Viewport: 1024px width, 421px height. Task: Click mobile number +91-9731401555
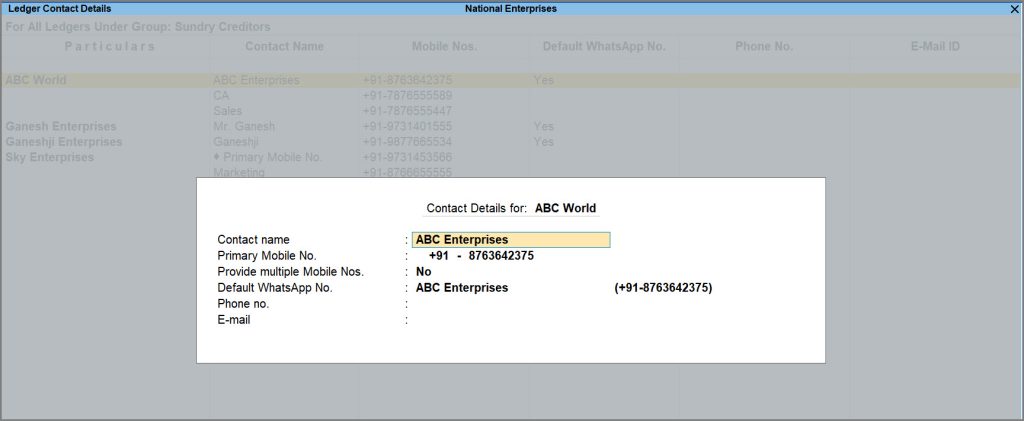[407, 127]
